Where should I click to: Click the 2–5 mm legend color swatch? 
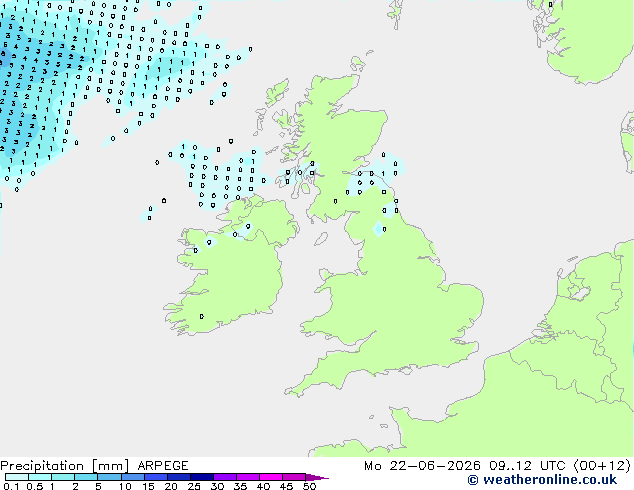click(x=86, y=477)
